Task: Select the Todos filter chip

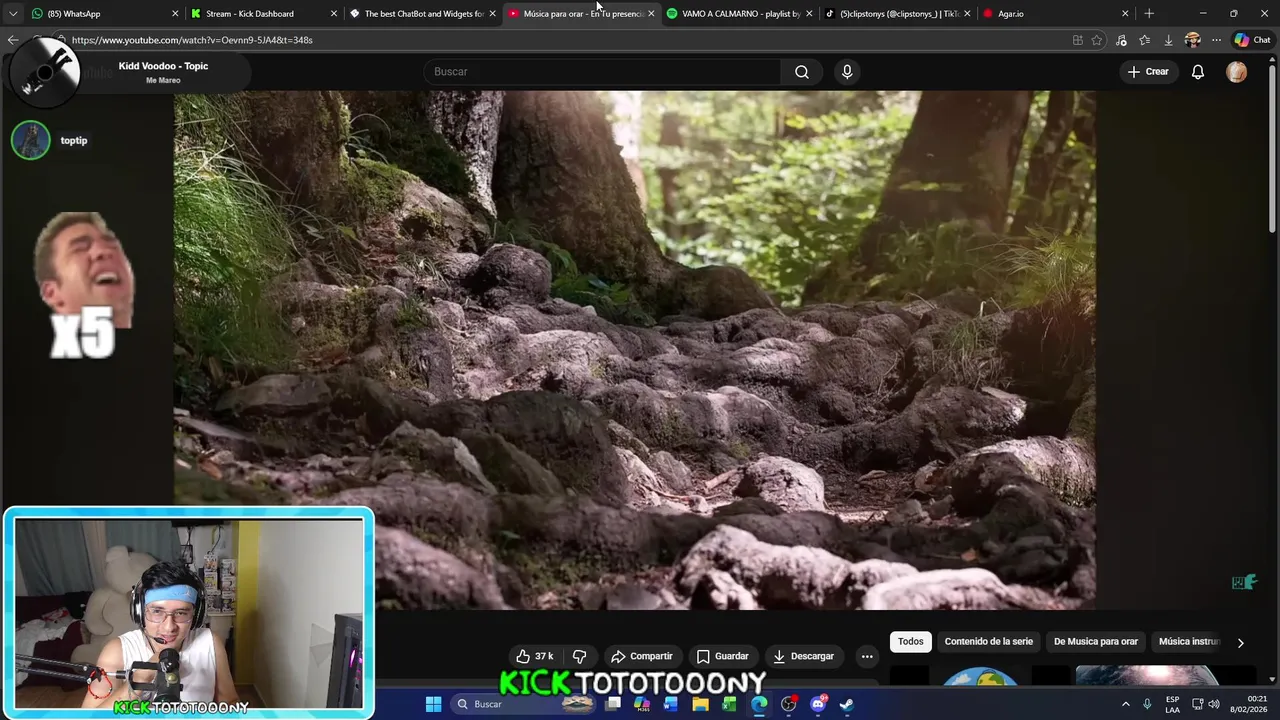Action: point(910,641)
